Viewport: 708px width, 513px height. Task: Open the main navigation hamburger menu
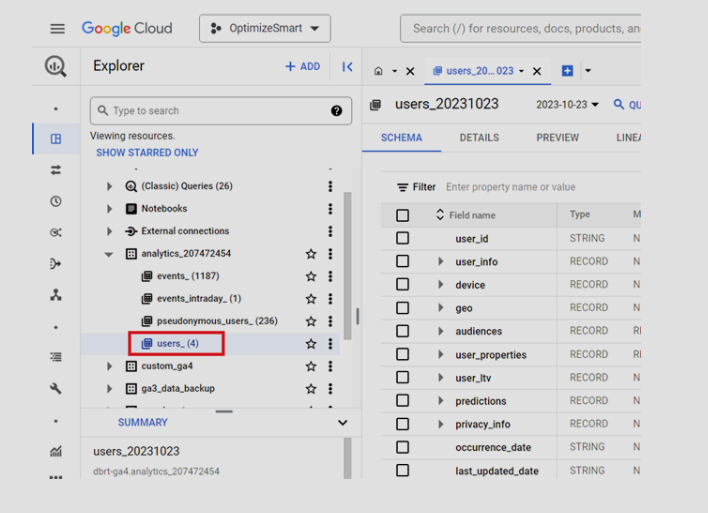(57, 29)
